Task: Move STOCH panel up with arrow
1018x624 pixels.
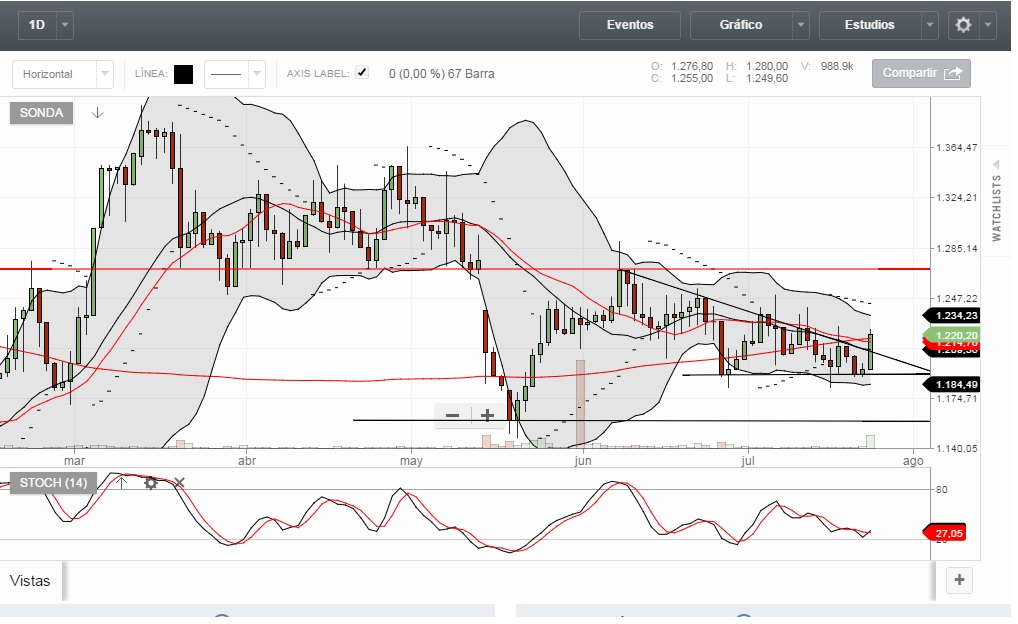Action: coord(119,483)
